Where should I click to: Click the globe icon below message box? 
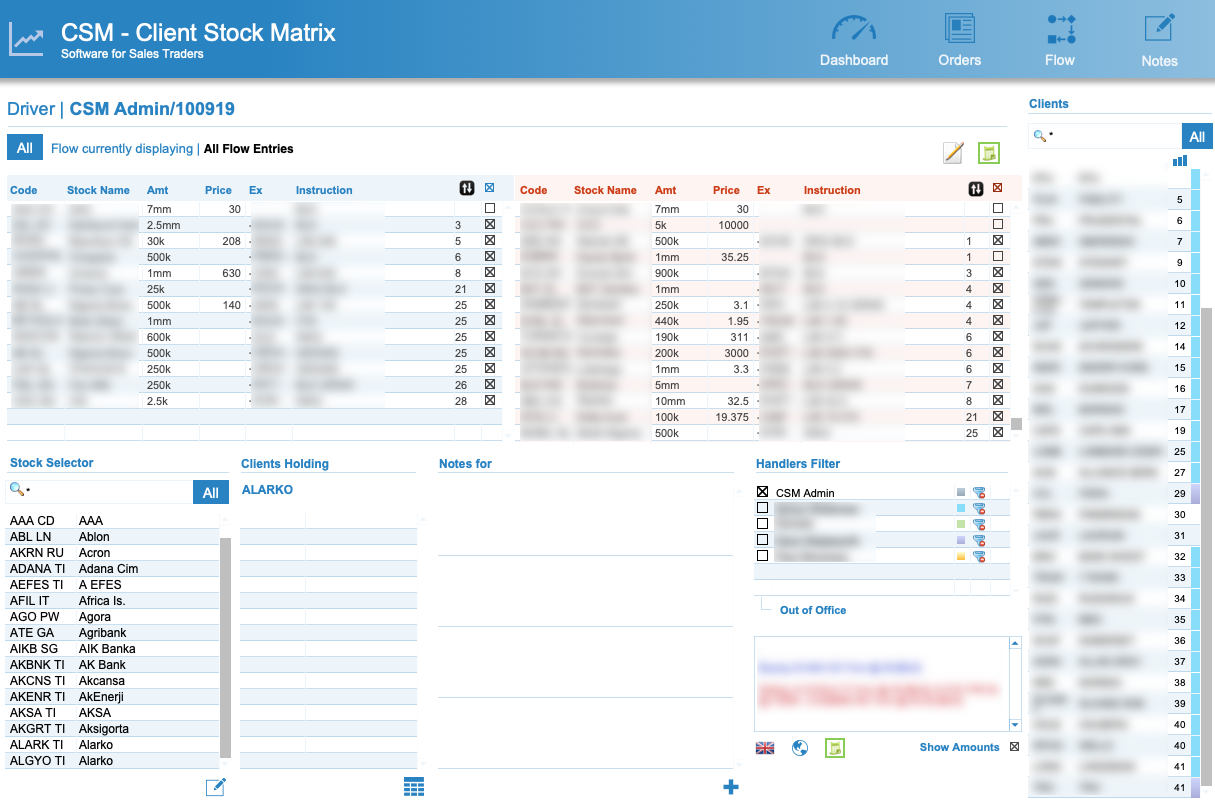point(800,747)
